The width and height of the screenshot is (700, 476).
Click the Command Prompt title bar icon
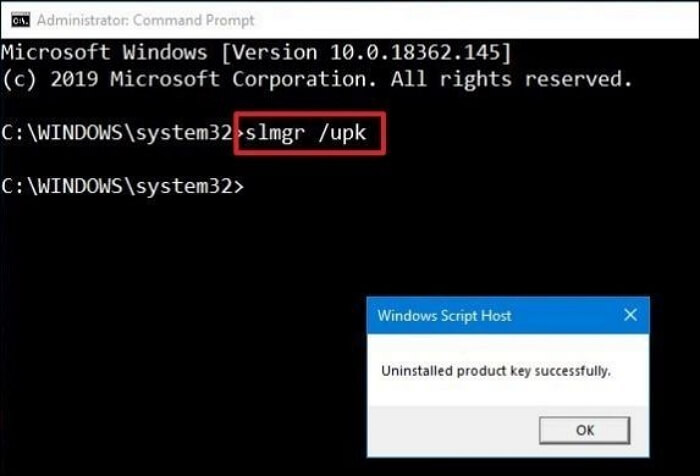pyautogui.click(x=16, y=20)
